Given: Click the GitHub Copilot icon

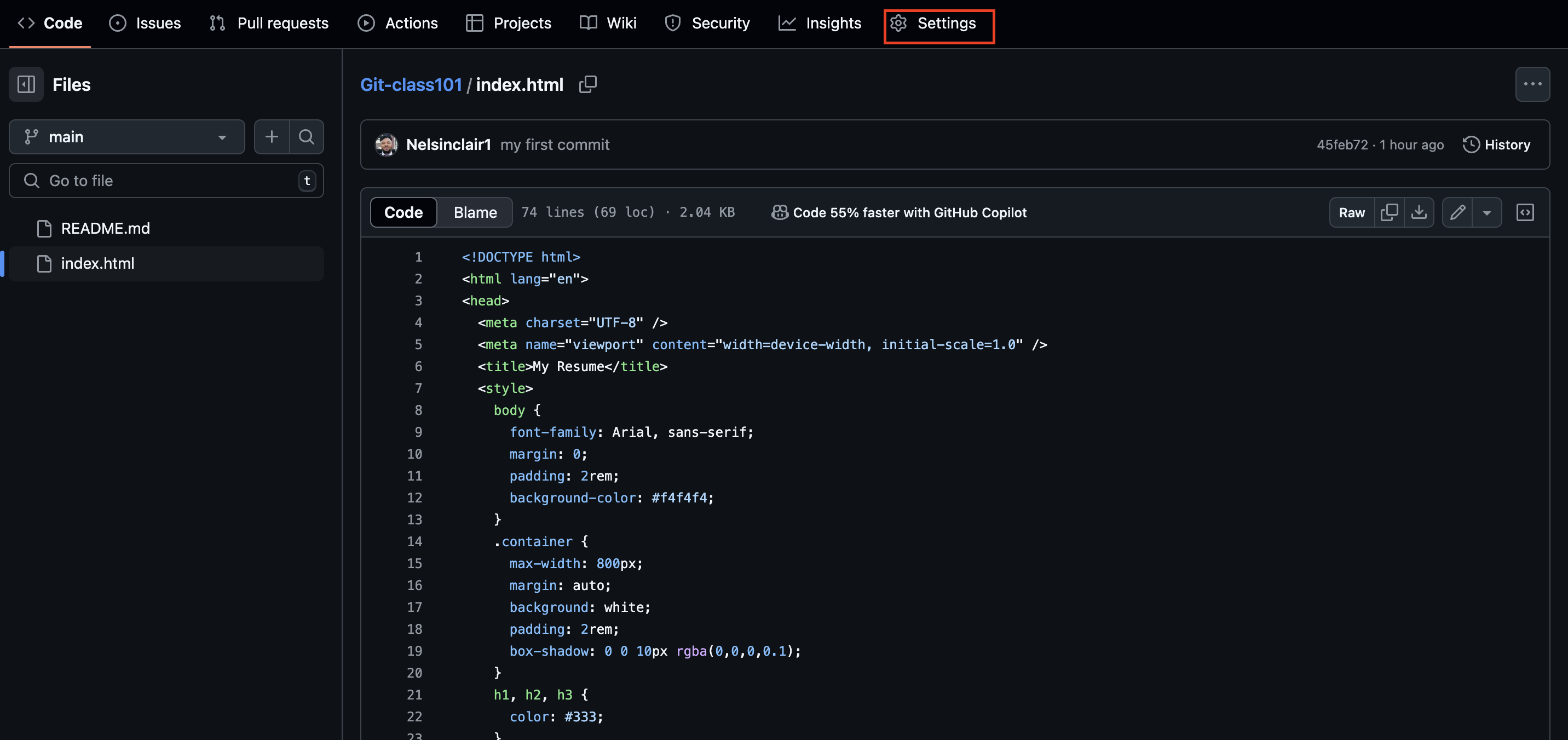Looking at the screenshot, I should (780, 212).
